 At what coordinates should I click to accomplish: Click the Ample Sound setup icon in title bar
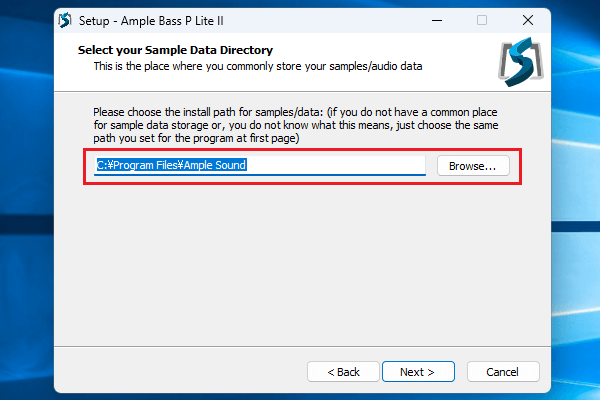pos(65,20)
